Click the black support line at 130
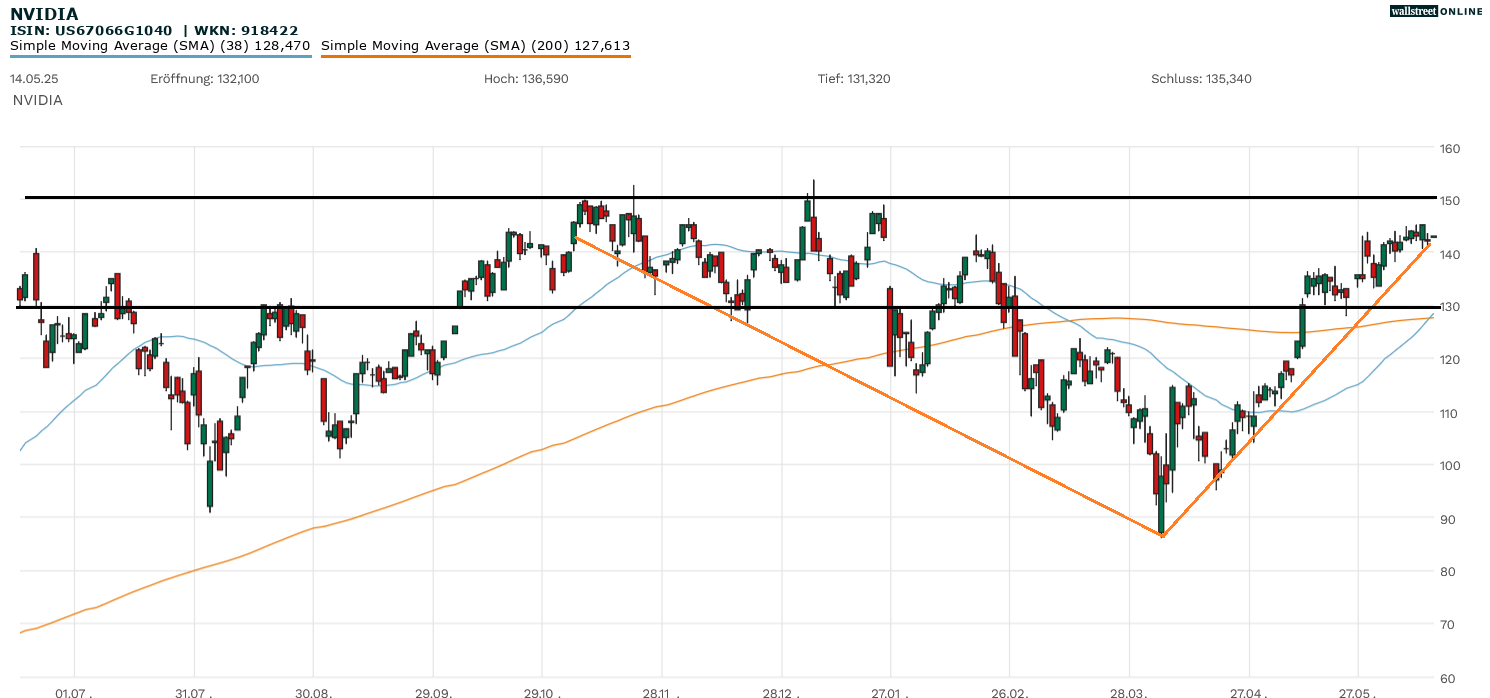 point(726,307)
